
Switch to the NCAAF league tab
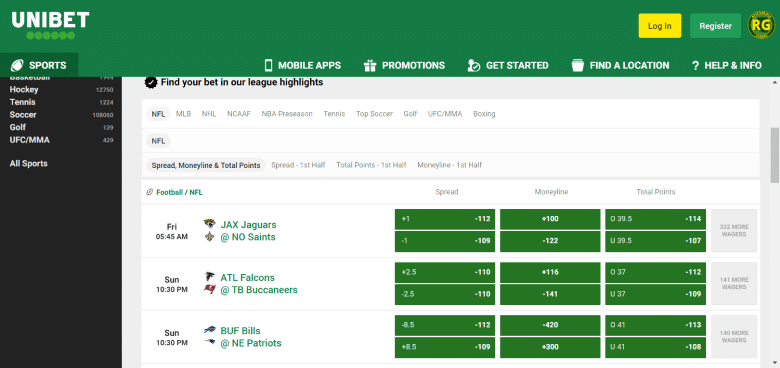click(x=239, y=114)
